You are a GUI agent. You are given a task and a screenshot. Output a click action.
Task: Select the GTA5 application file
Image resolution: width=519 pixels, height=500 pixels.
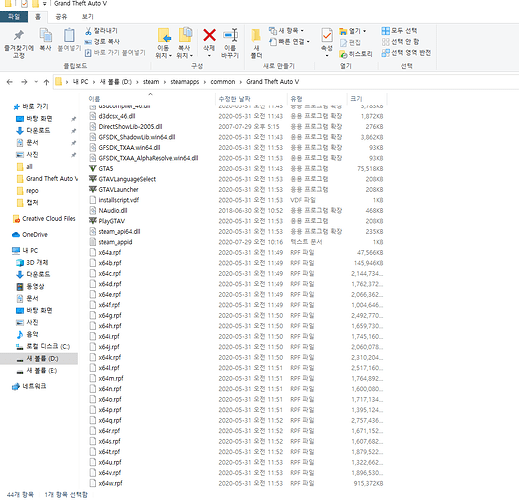pos(106,169)
